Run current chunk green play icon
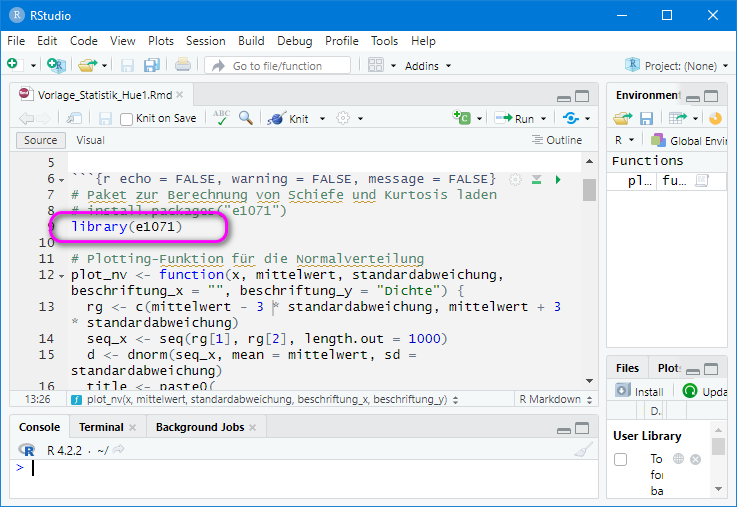Screen dimensions: 737x507 pyautogui.click(x=558, y=179)
